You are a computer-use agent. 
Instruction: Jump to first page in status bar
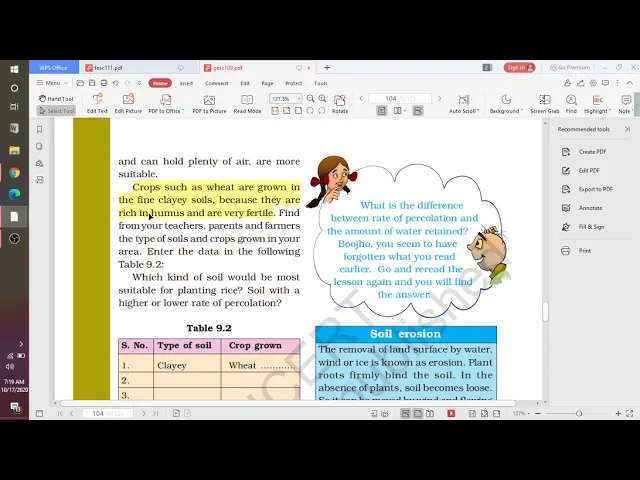(x=60, y=413)
